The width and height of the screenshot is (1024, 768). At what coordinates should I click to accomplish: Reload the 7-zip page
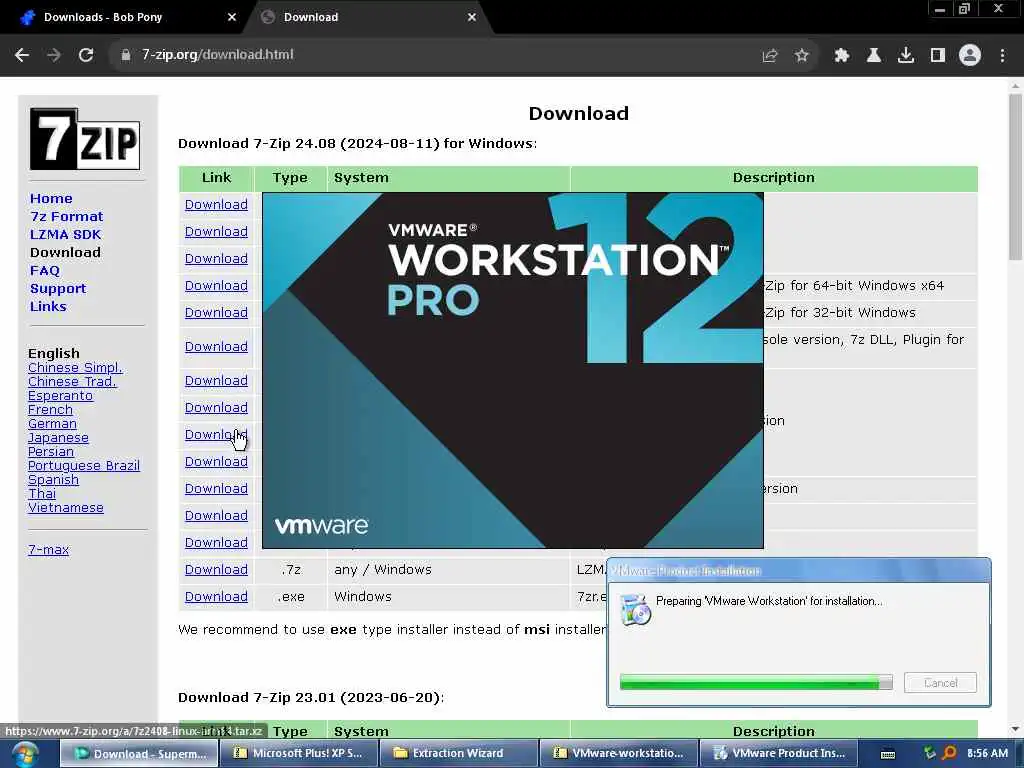click(86, 55)
